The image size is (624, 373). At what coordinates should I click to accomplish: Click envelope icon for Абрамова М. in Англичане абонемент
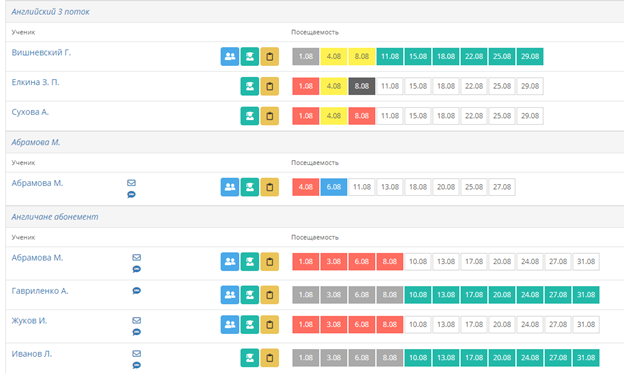click(x=136, y=258)
